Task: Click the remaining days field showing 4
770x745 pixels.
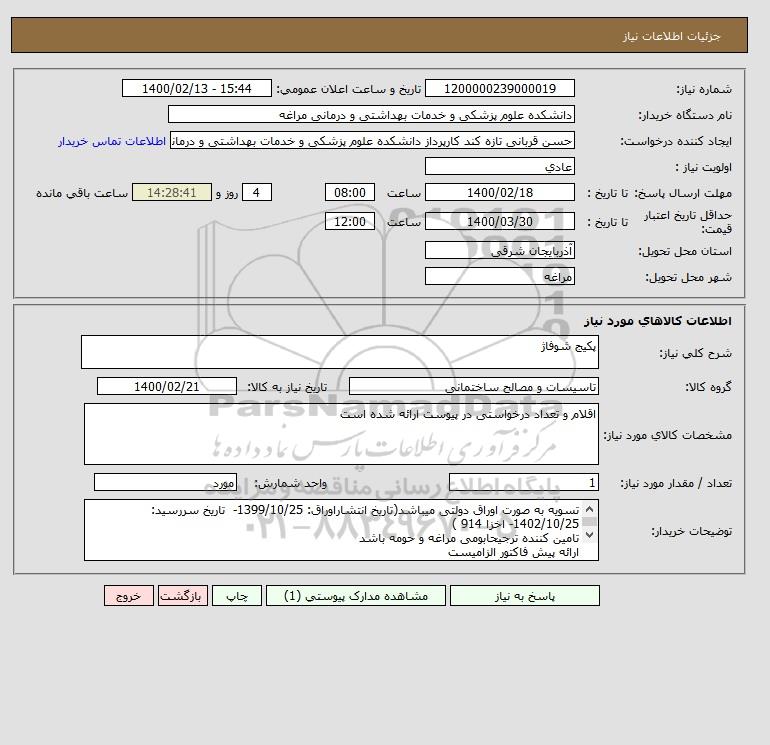Action: click(256, 193)
